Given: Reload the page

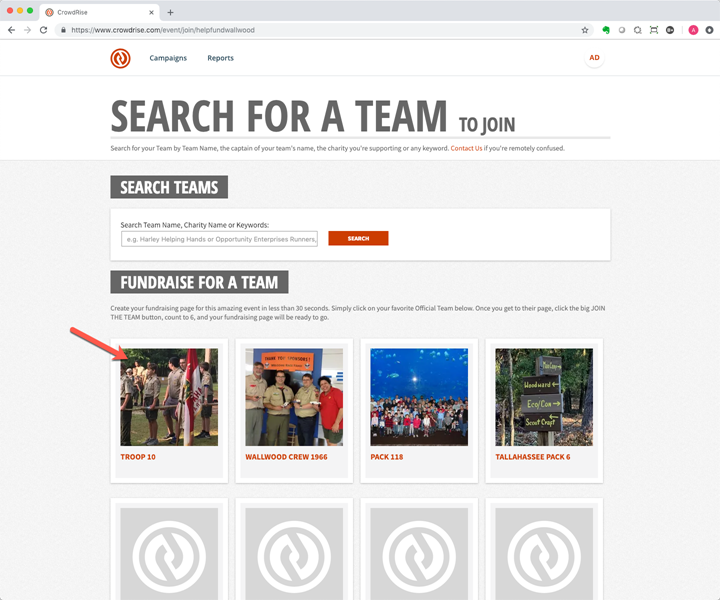Looking at the screenshot, I should 43,30.
